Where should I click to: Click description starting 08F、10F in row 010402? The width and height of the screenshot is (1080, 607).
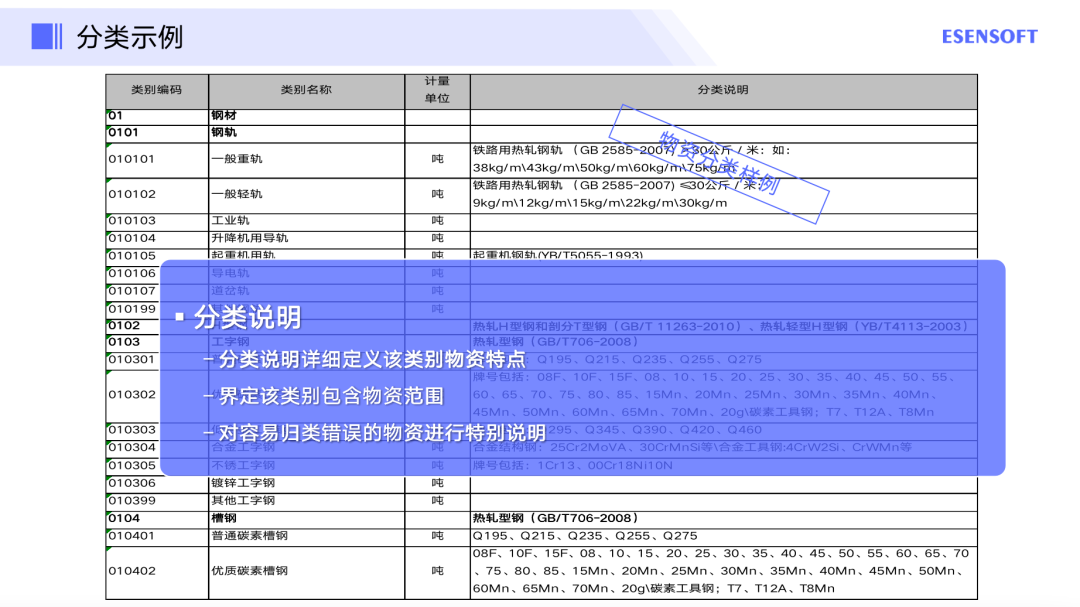coord(721,571)
